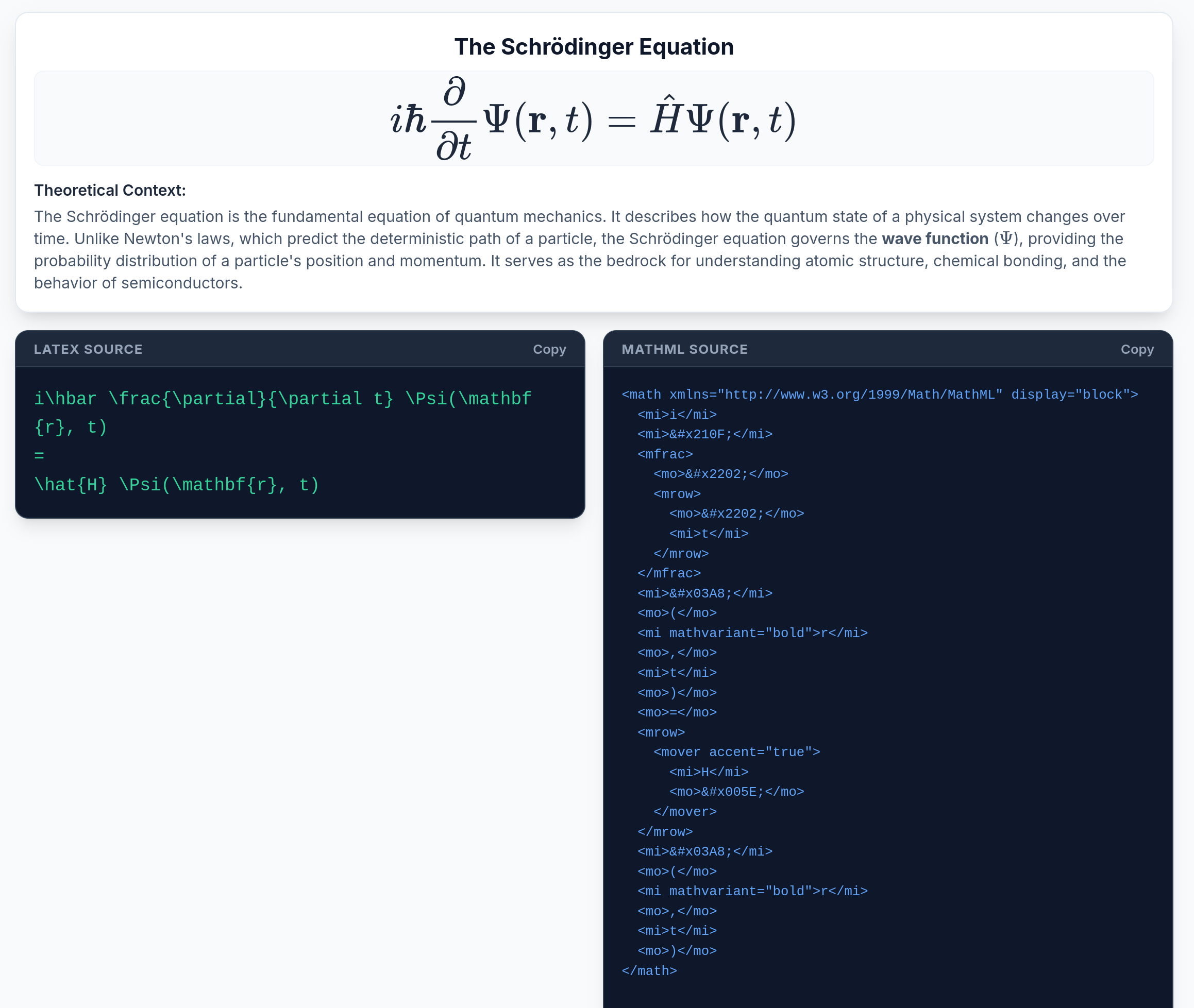Click the '<mi>&#x210F;</mi>' line
This screenshot has height=1008, width=1194.
tap(705, 434)
